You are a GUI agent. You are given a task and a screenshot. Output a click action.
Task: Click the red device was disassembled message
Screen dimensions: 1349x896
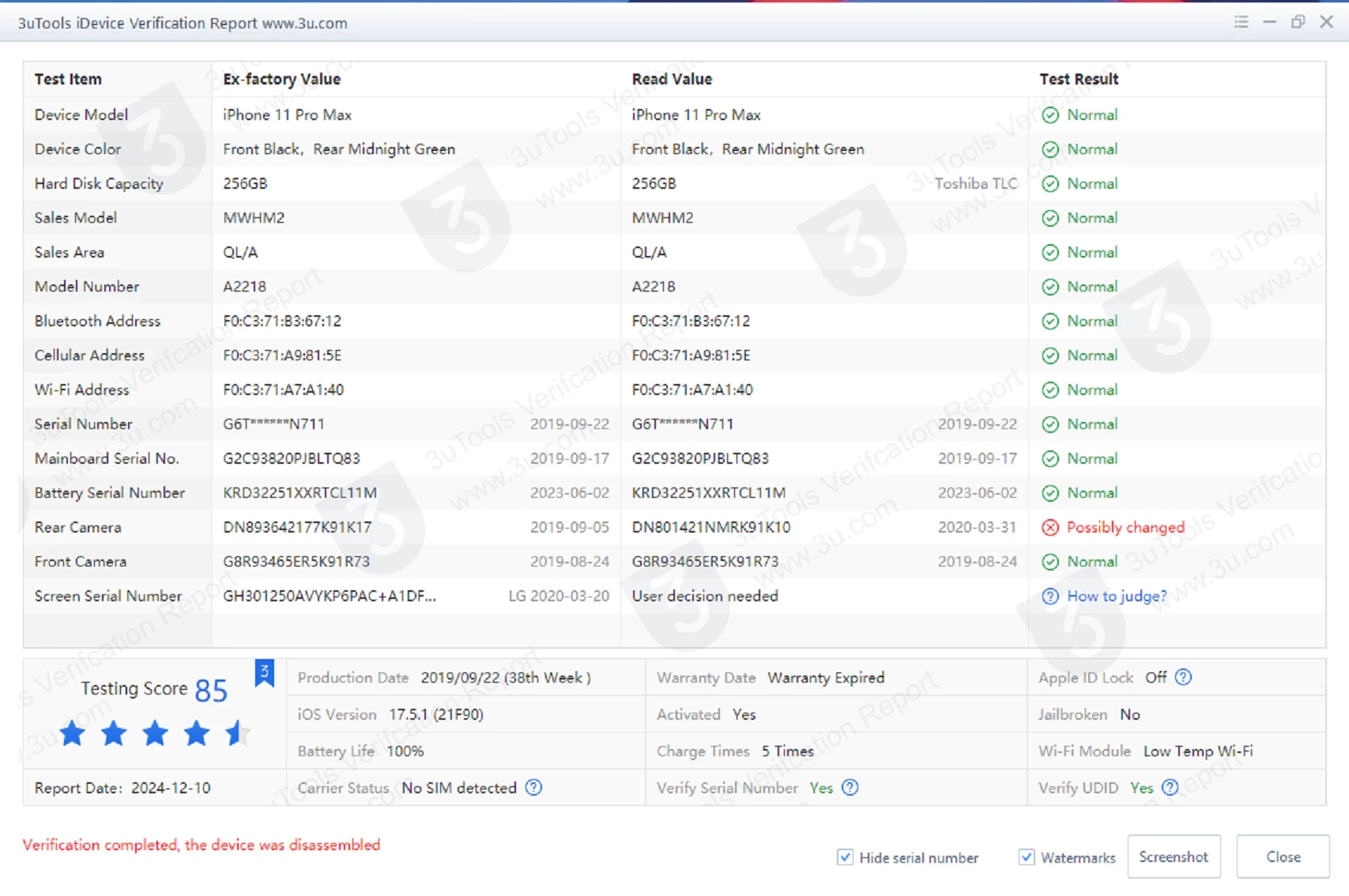(202, 845)
